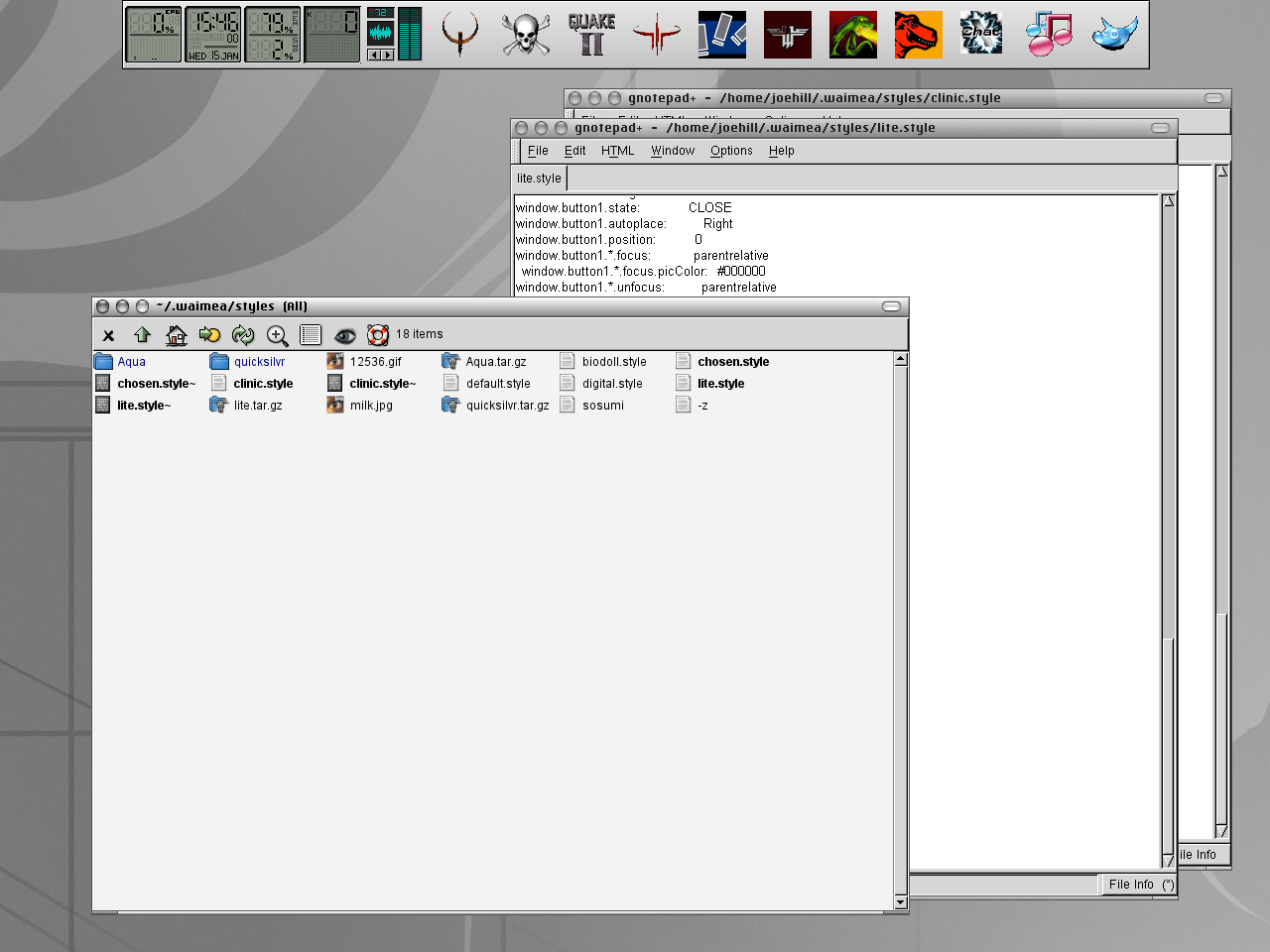Select the 12536.gif image file
Screen dimensions: 1270x952
click(x=364, y=362)
